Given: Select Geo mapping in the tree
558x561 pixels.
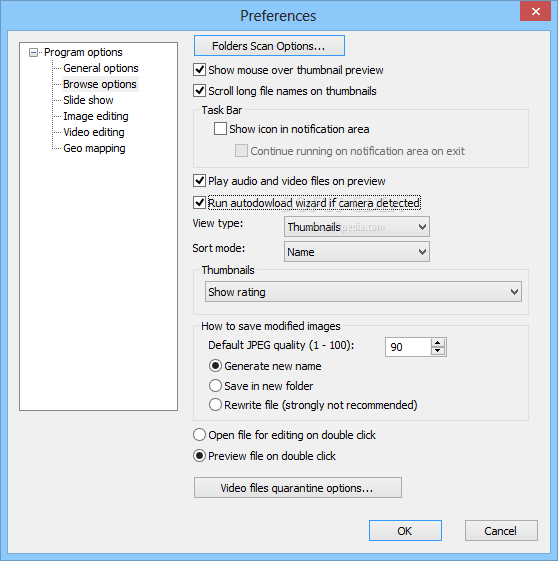Looking at the screenshot, I should tap(94, 148).
